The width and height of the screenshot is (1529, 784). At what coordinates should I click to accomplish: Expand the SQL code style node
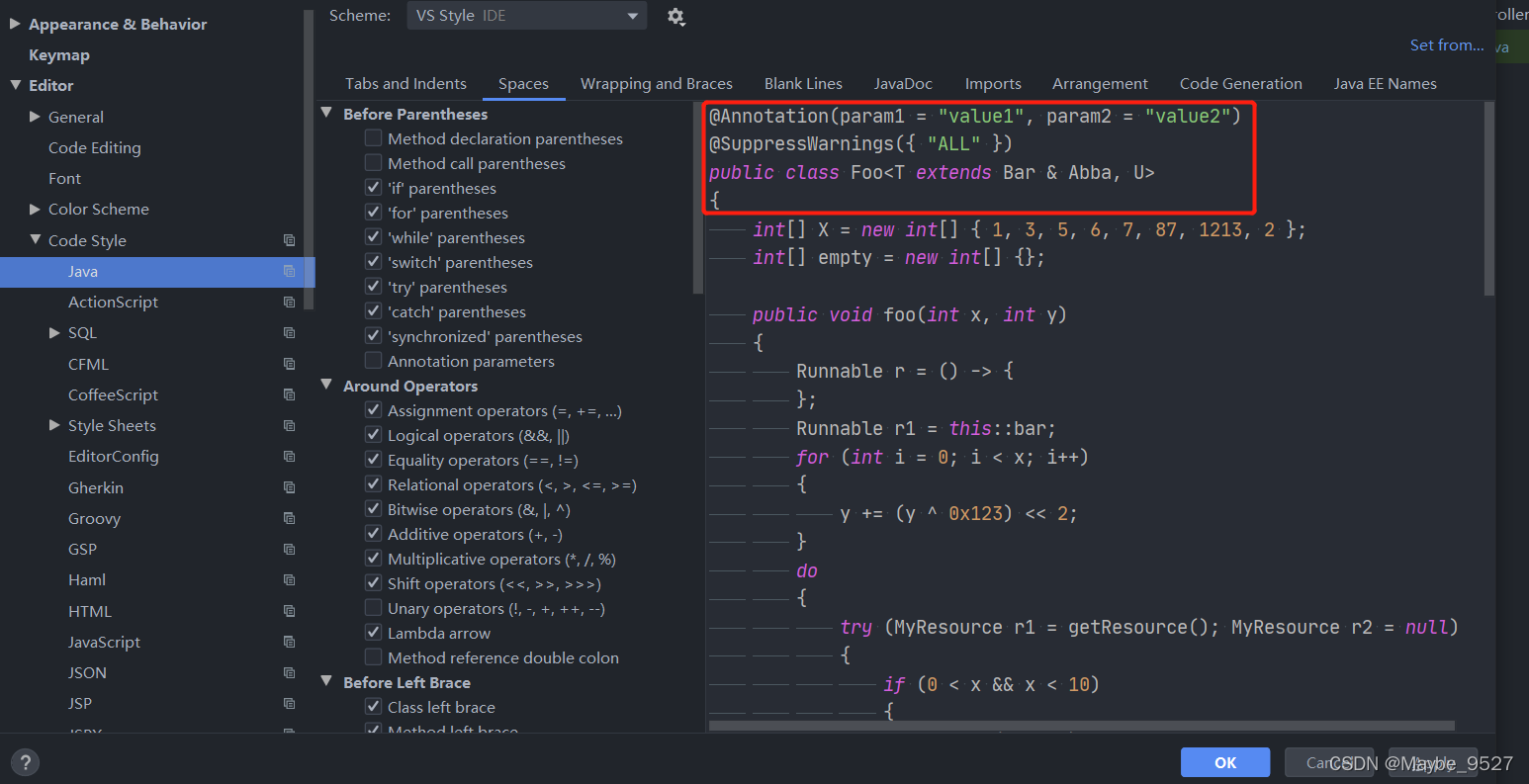click(x=55, y=332)
